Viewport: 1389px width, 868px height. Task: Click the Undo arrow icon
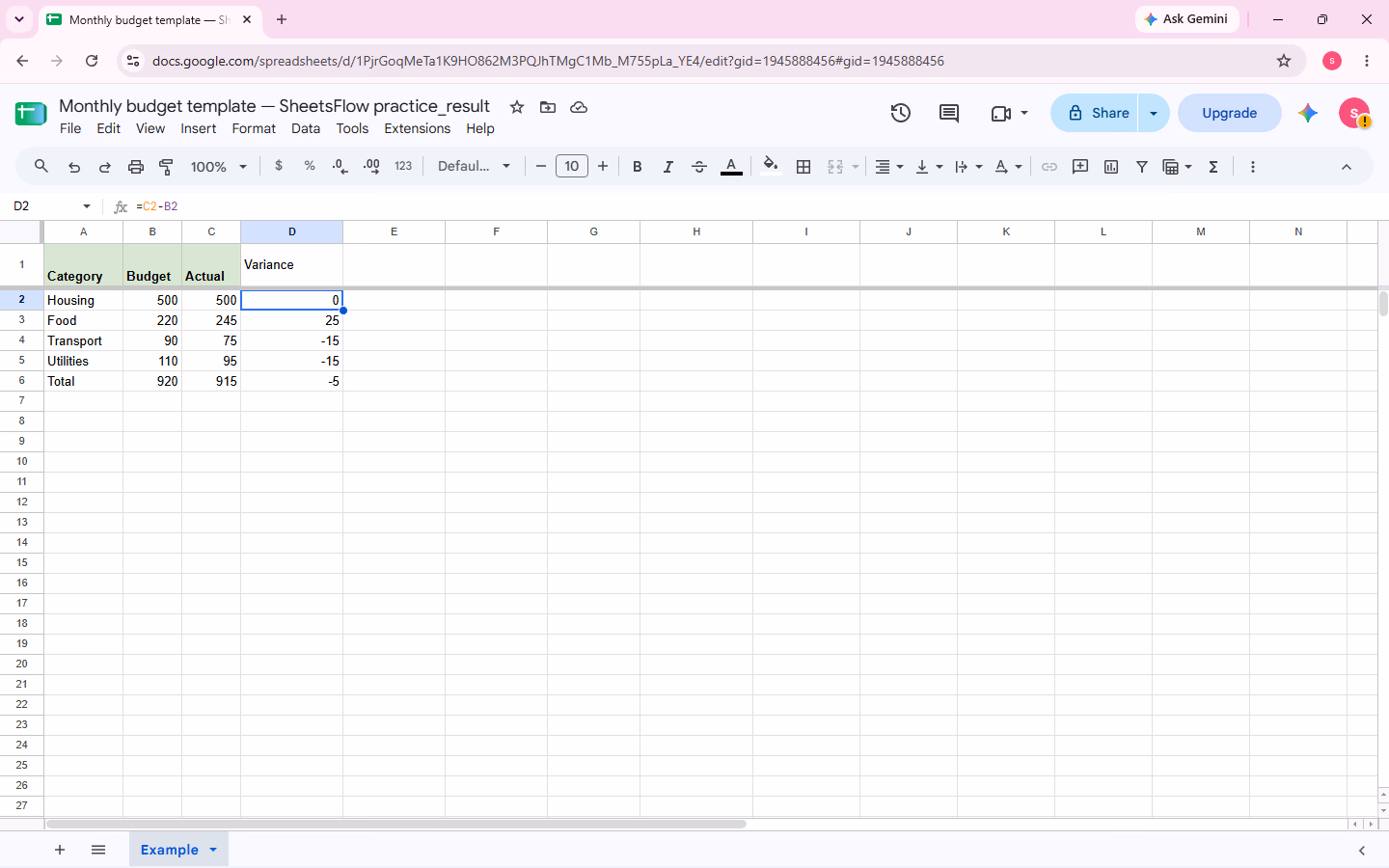click(74, 167)
